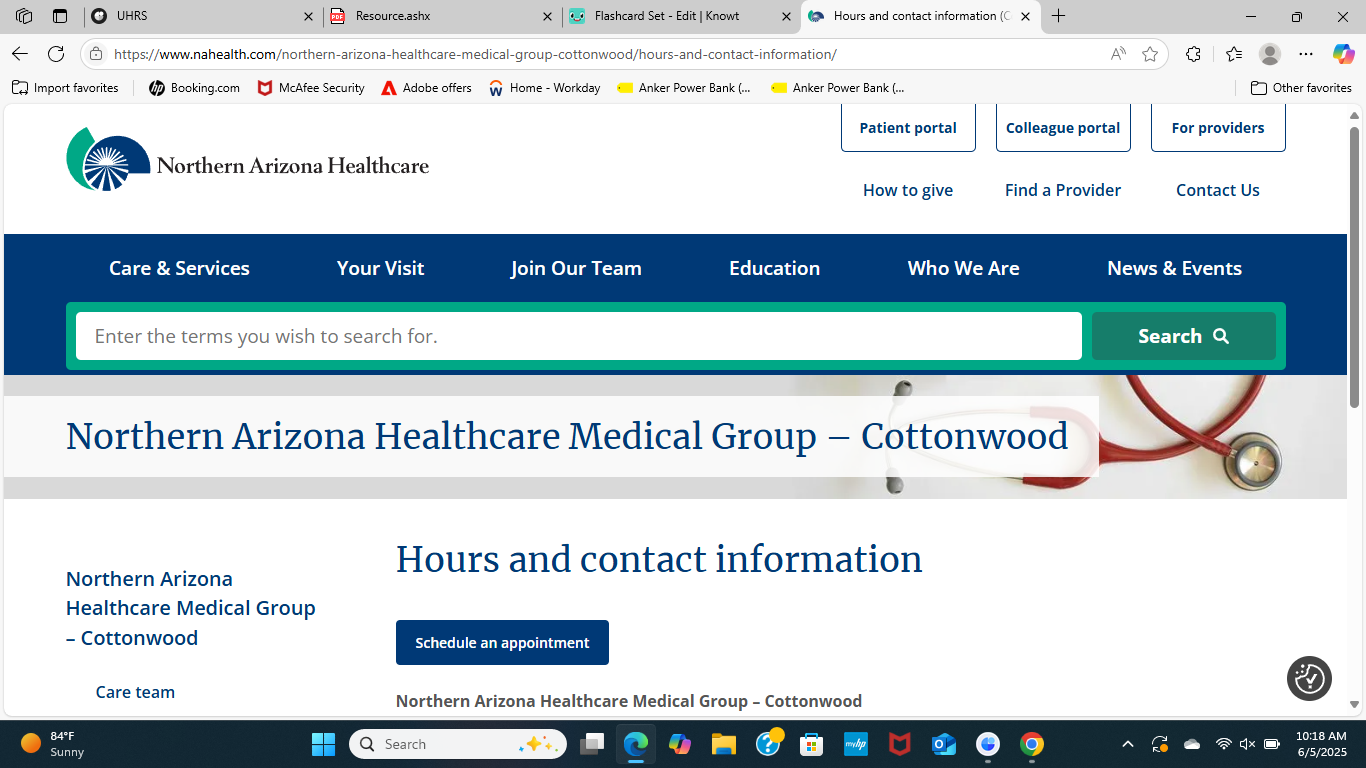Open File Explorer from the taskbar
Viewport: 1366px width, 768px height.
tap(724, 744)
